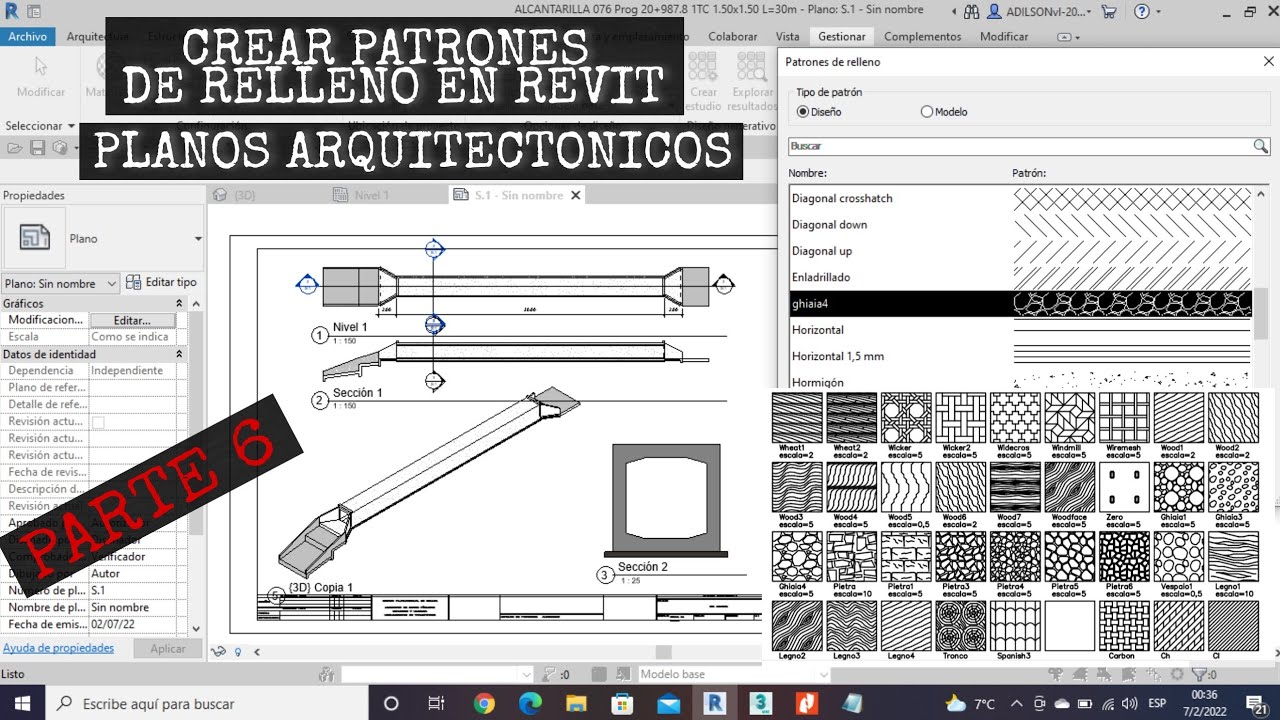
Task: Switch to the Colaborar ribbon tab
Action: click(732, 36)
